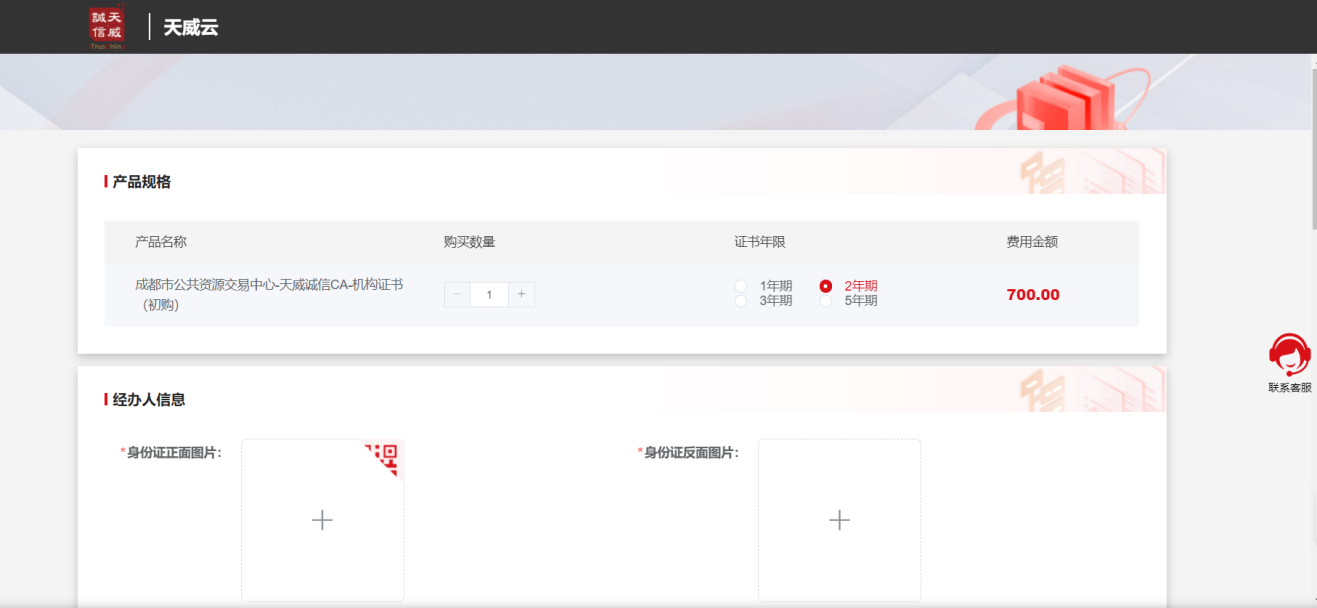Click the 天威诚信 logo in header
The width and height of the screenshot is (1317, 608).
[107, 27]
